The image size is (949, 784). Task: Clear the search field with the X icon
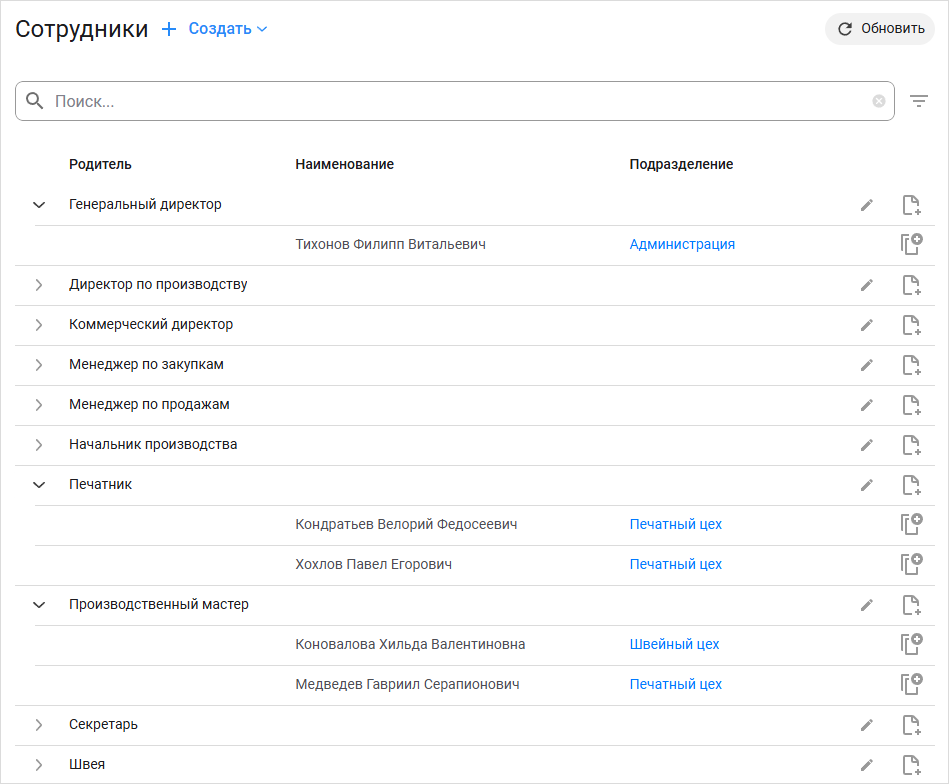coord(878,101)
